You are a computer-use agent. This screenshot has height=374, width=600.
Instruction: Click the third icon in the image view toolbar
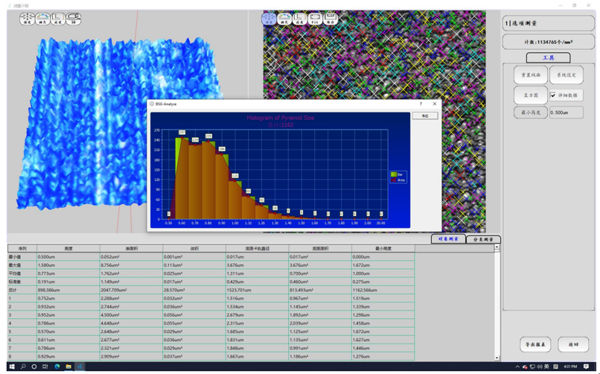point(300,19)
